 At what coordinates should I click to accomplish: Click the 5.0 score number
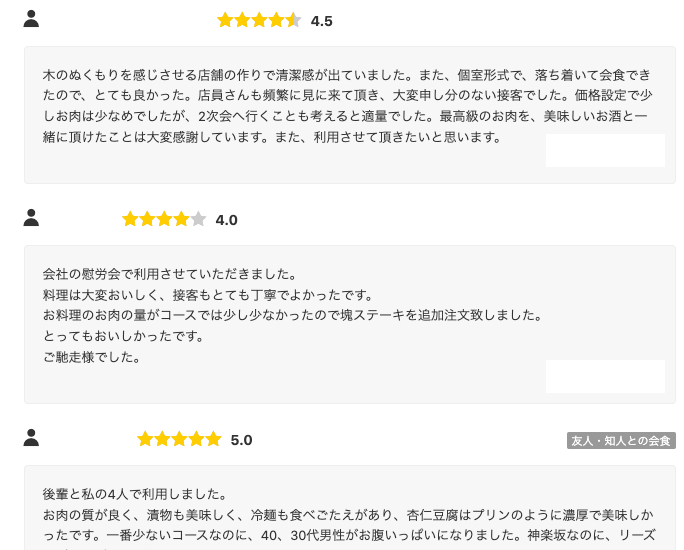(x=241, y=440)
